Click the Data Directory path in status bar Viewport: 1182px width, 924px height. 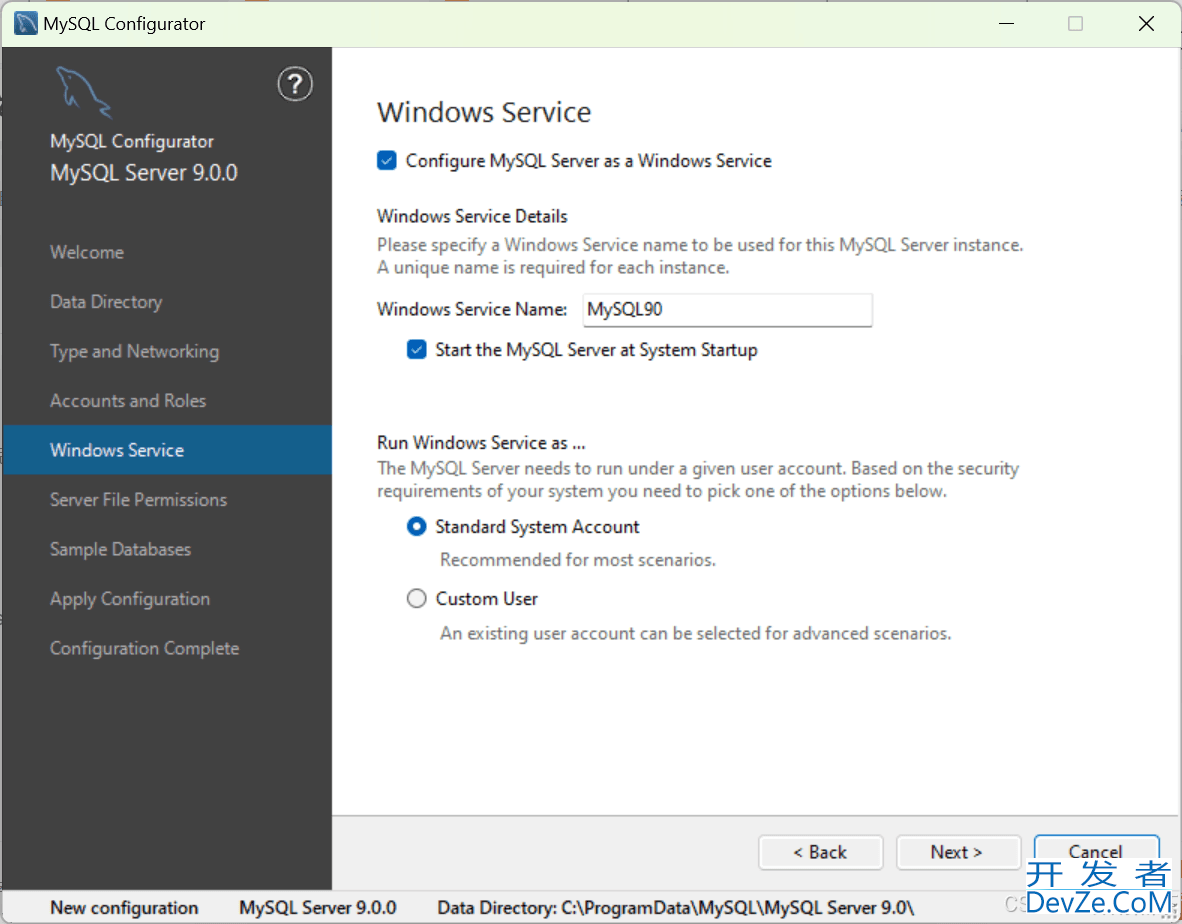click(x=676, y=908)
